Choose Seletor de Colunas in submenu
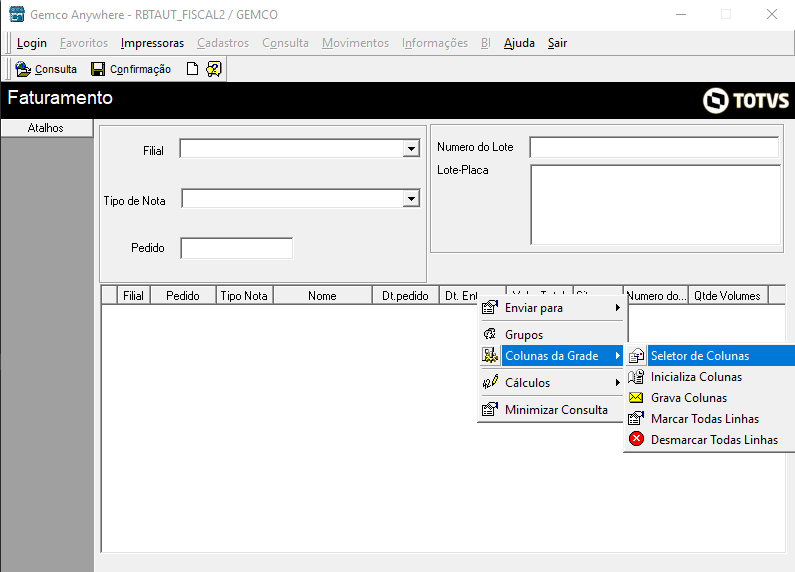 (x=710, y=355)
